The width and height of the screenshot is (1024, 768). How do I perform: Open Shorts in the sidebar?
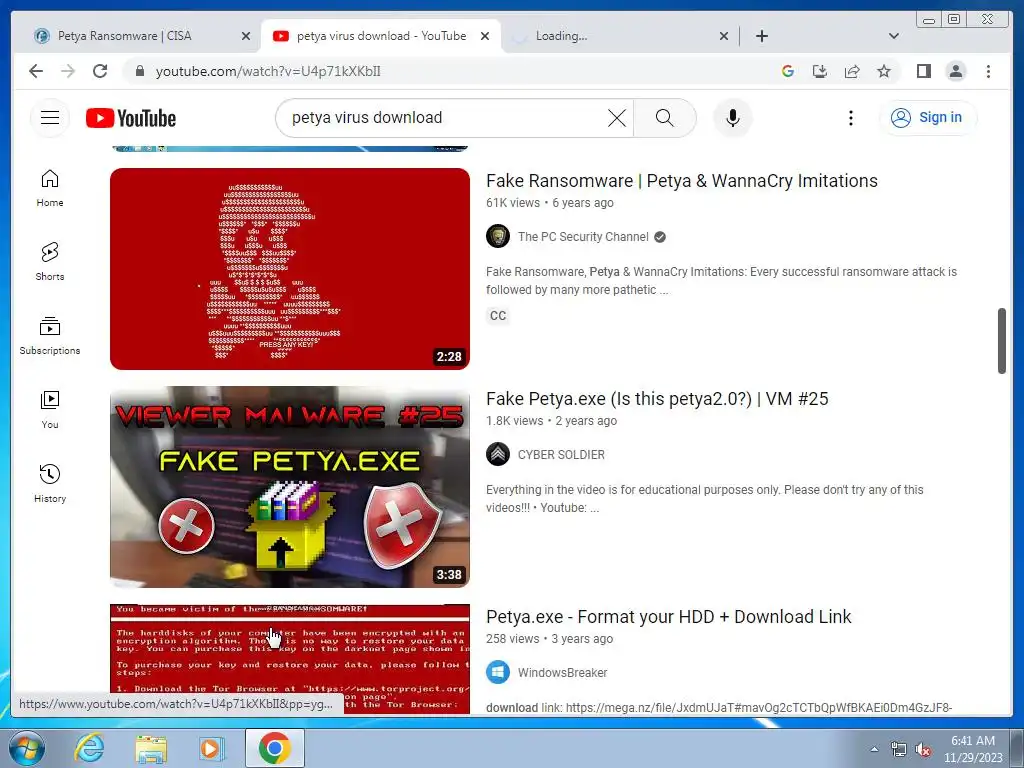pos(50,262)
